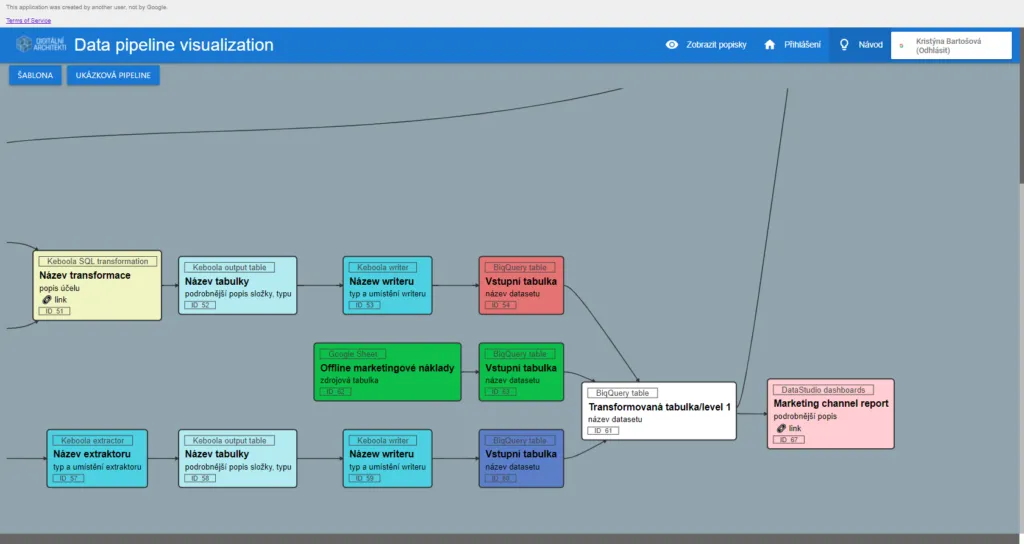Viewport: 1024px width, 544px height.
Task: Click the ID 53 badge
Action: pos(364,305)
